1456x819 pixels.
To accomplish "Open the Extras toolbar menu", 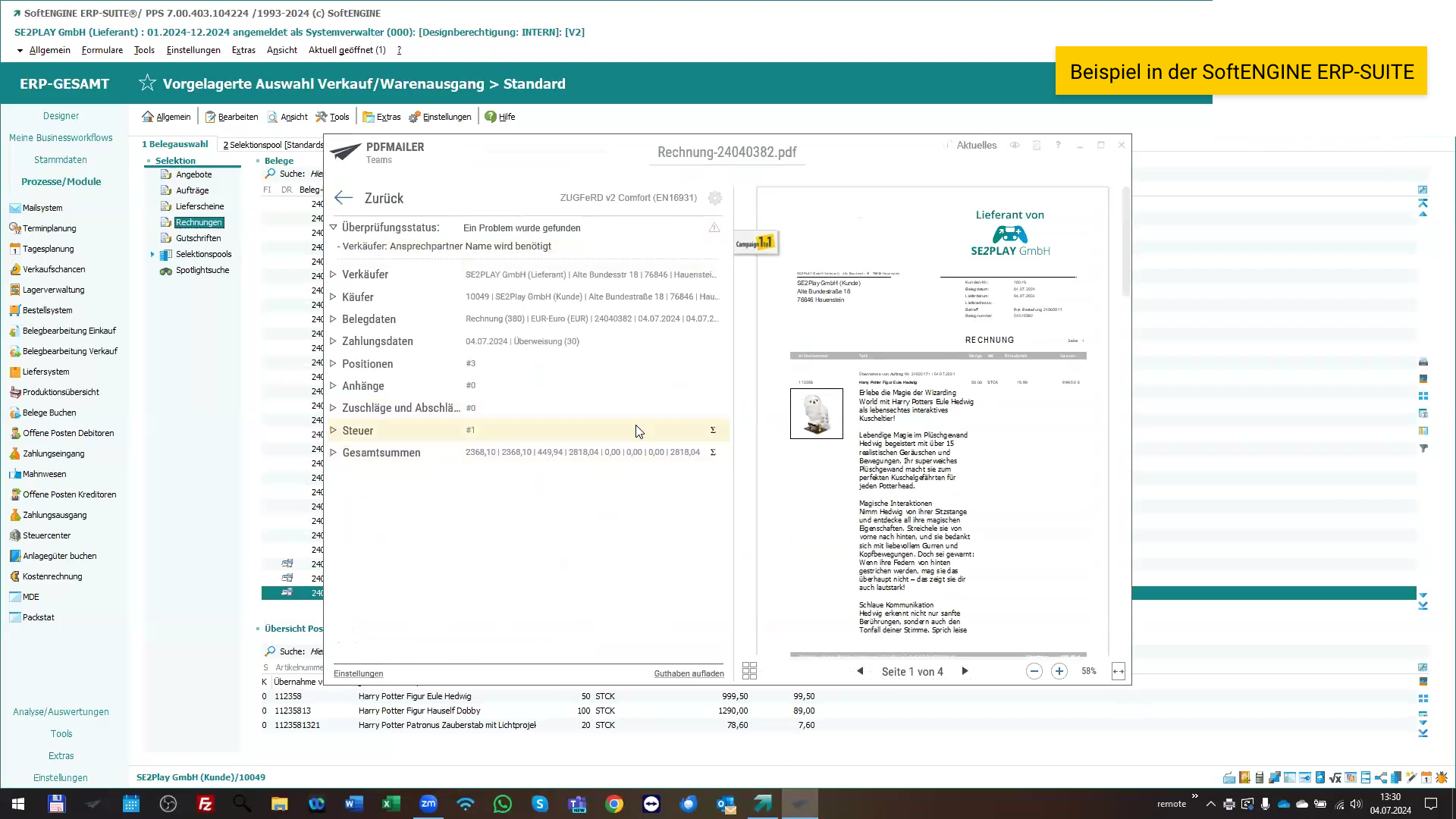I will pyautogui.click(x=381, y=117).
